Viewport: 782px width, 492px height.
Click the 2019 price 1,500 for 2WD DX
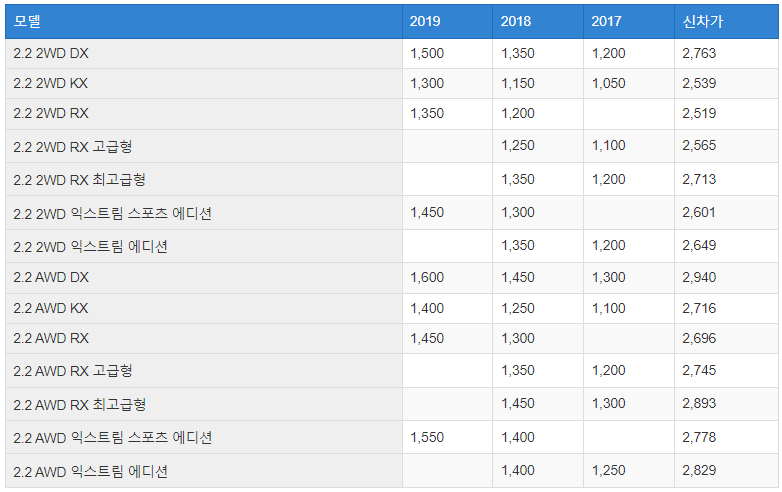coord(427,53)
